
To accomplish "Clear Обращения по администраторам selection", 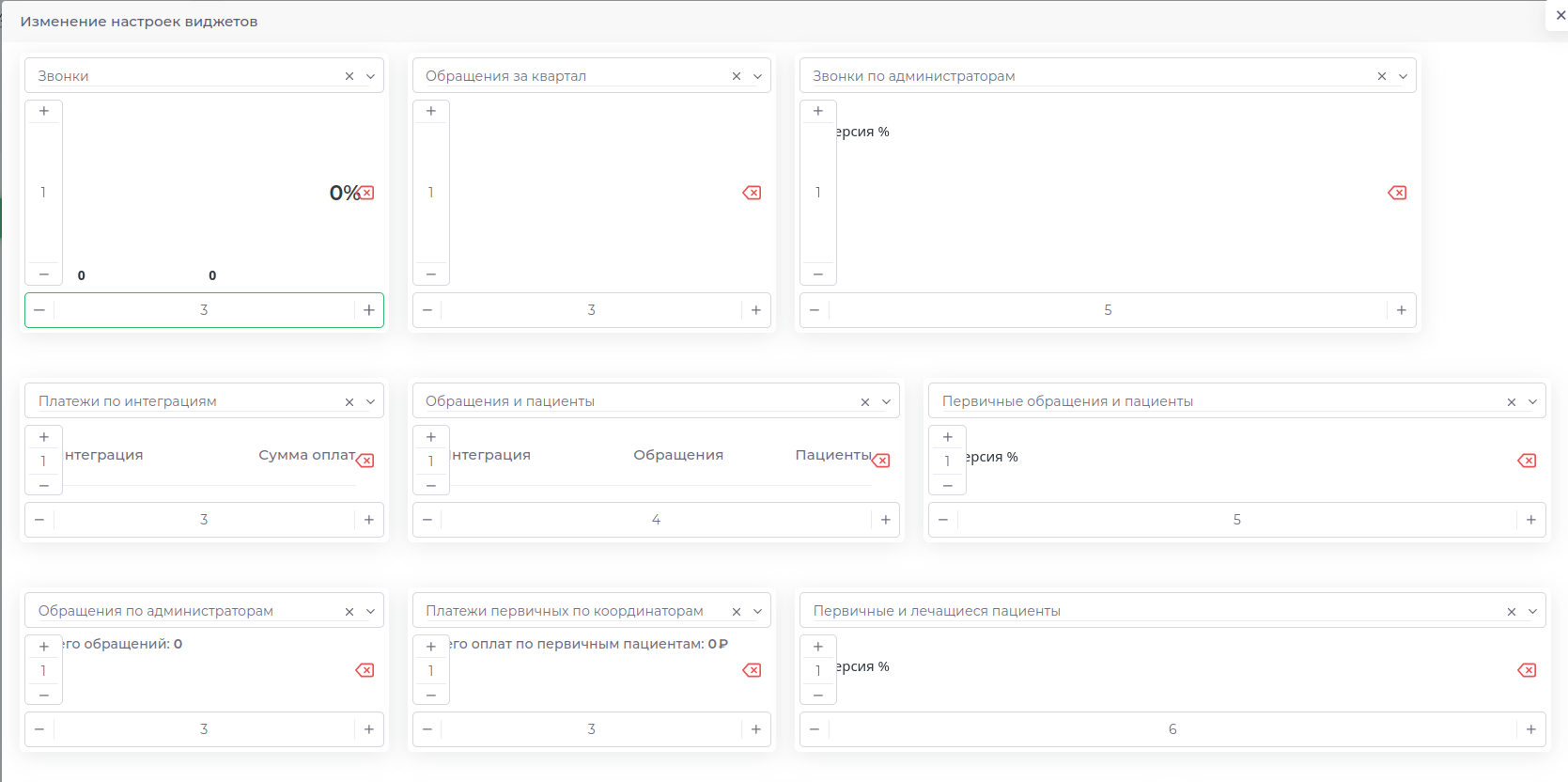I will point(349,612).
